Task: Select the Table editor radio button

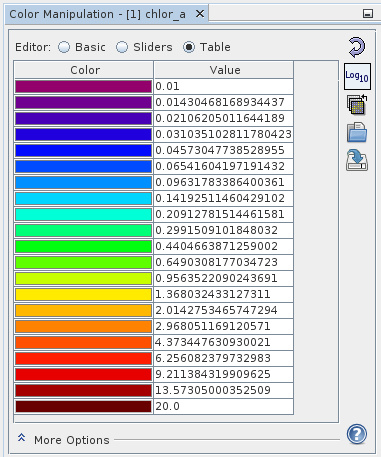Action: 207,47
